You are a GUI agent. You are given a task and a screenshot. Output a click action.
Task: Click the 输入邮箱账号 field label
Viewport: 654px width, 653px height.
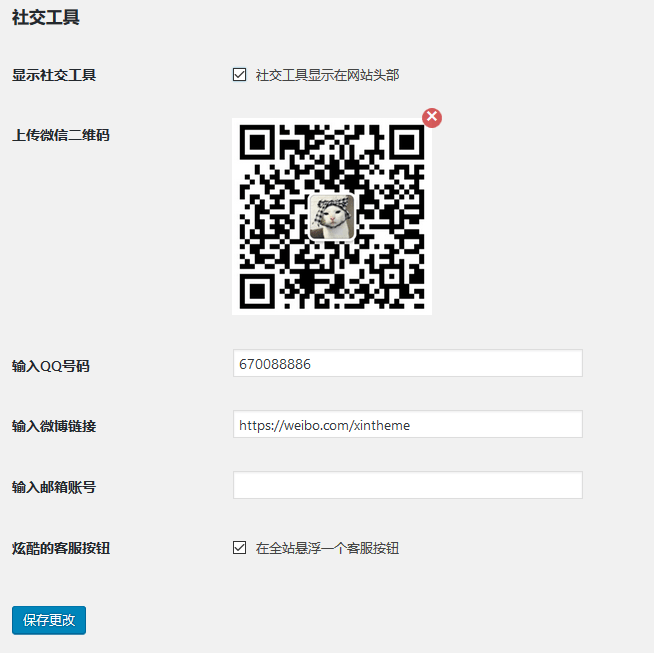tap(54, 487)
